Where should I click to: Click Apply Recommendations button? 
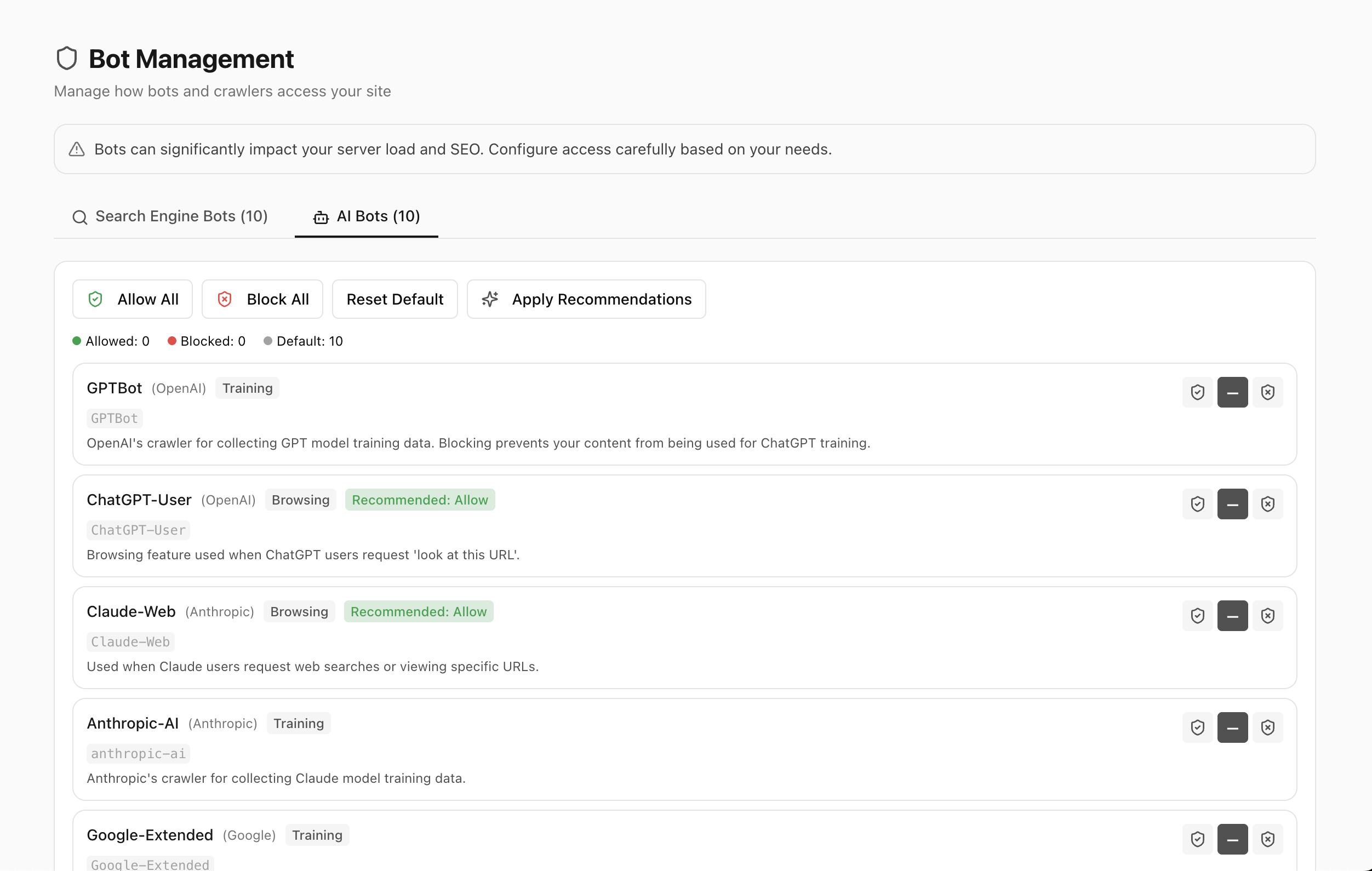(x=586, y=299)
